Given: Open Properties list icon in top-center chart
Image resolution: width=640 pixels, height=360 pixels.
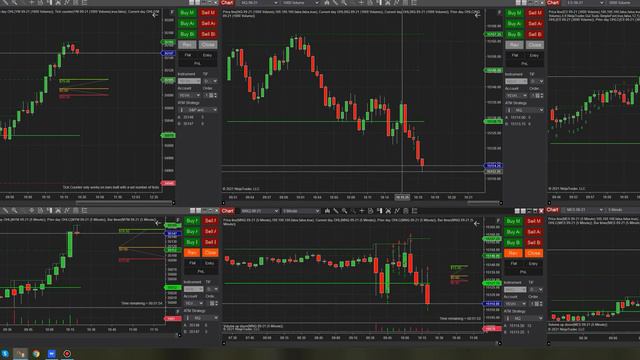Looking at the screenshot, I should 414,2.
